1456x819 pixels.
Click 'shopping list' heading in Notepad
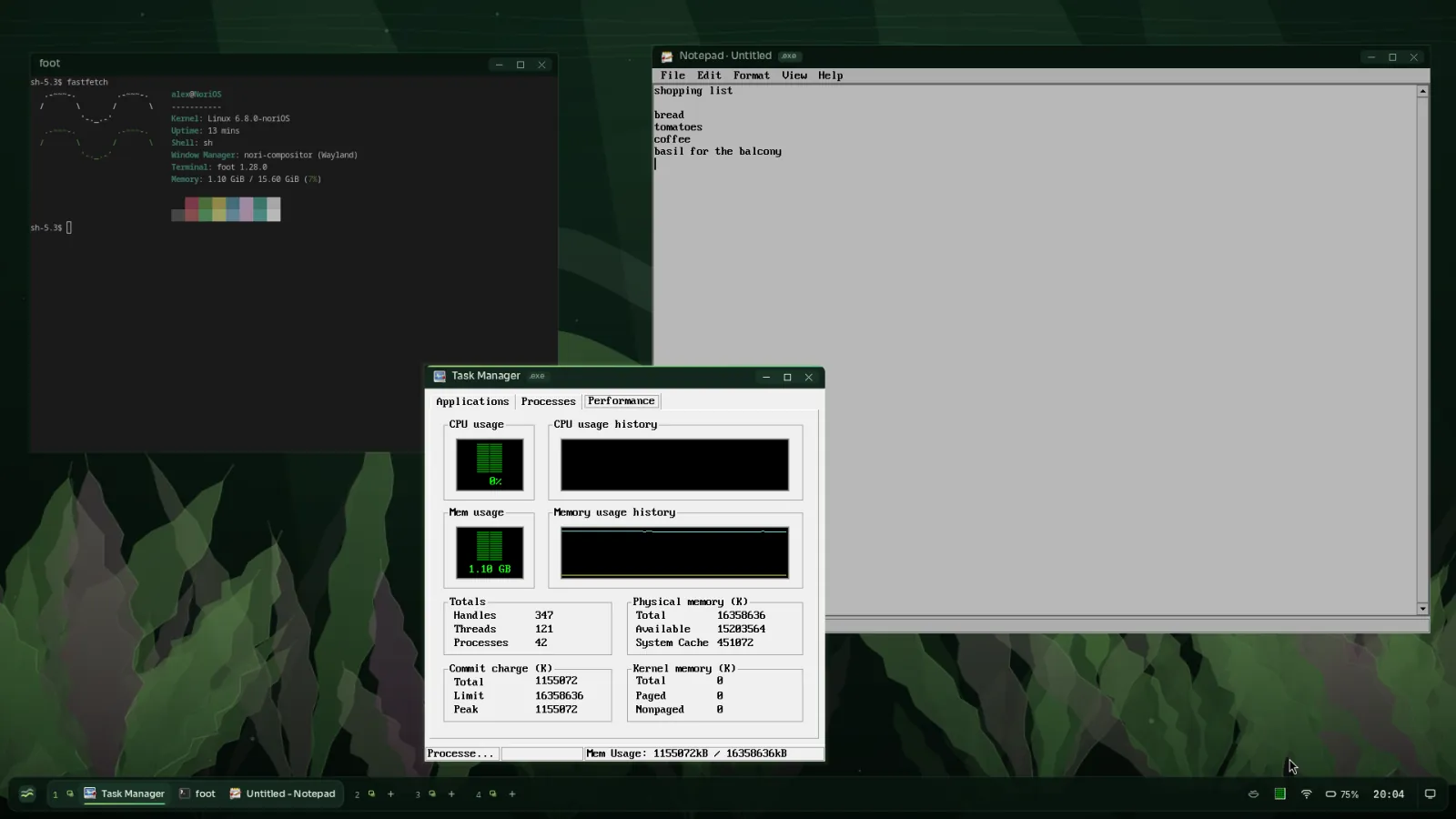(x=693, y=91)
